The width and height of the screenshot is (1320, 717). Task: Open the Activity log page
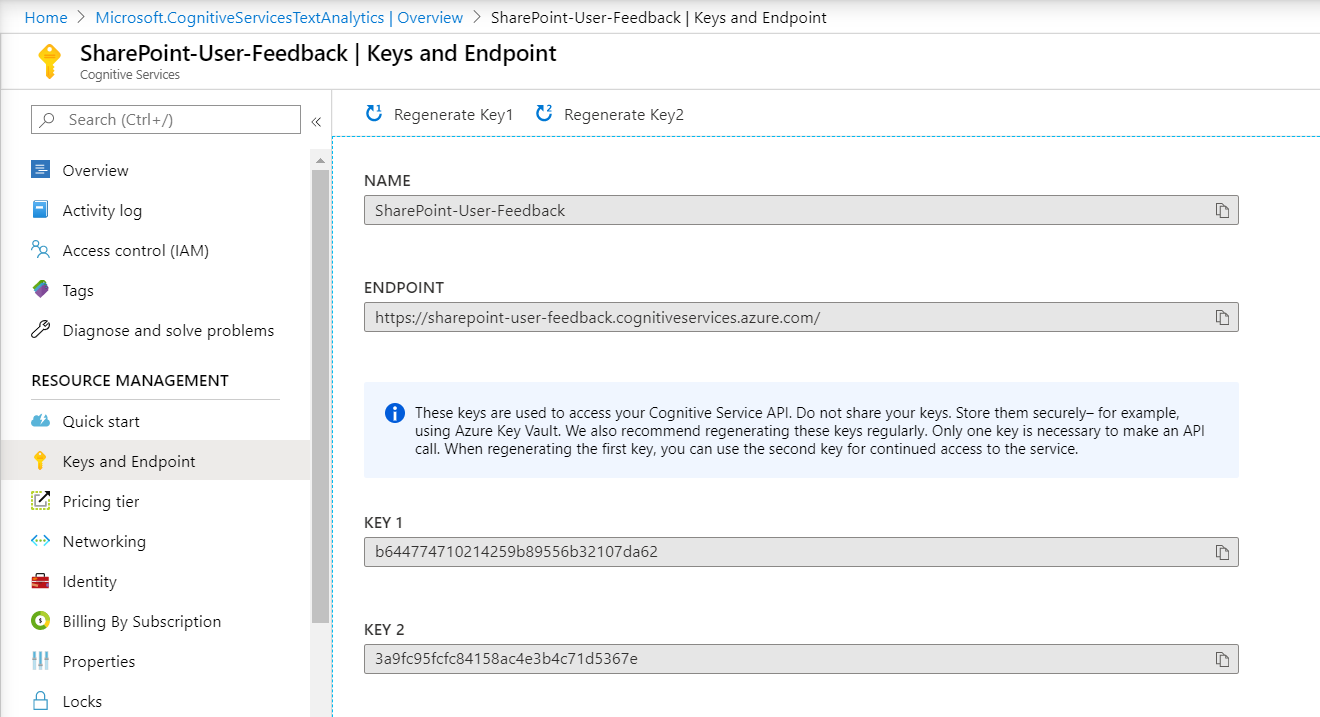(x=102, y=210)
